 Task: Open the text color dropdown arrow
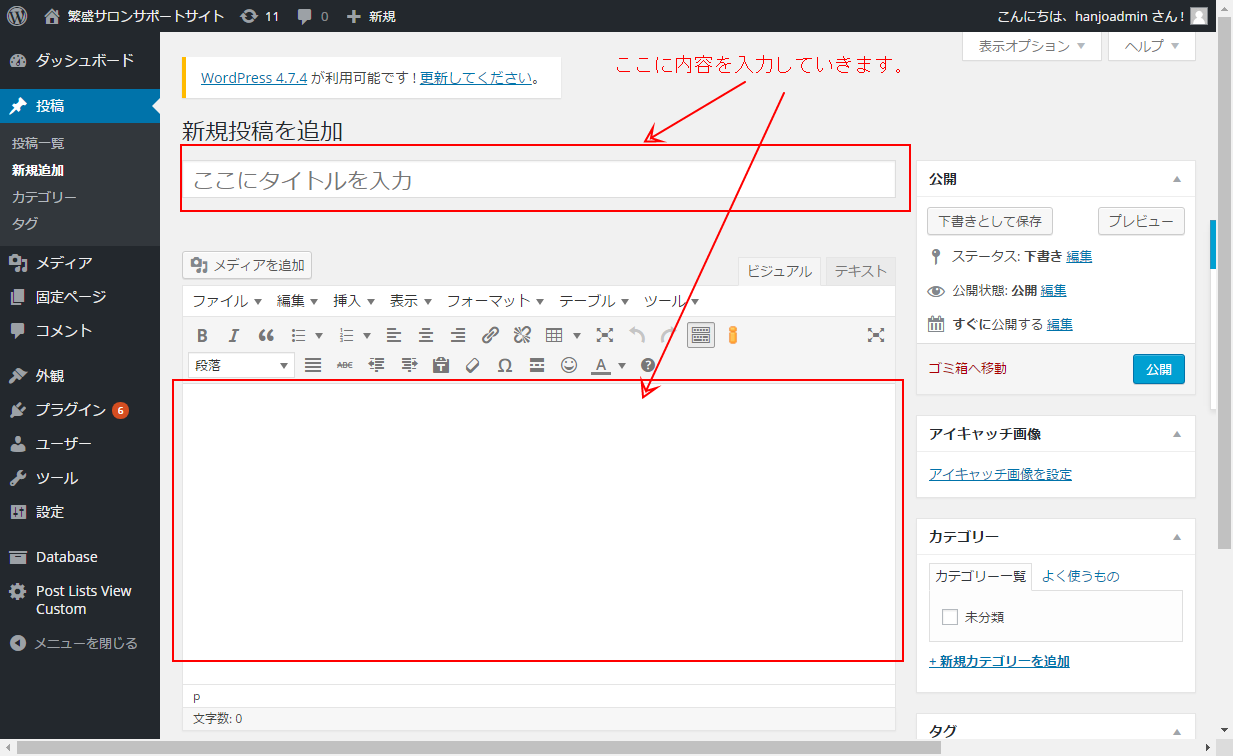[x=622, y=366]
